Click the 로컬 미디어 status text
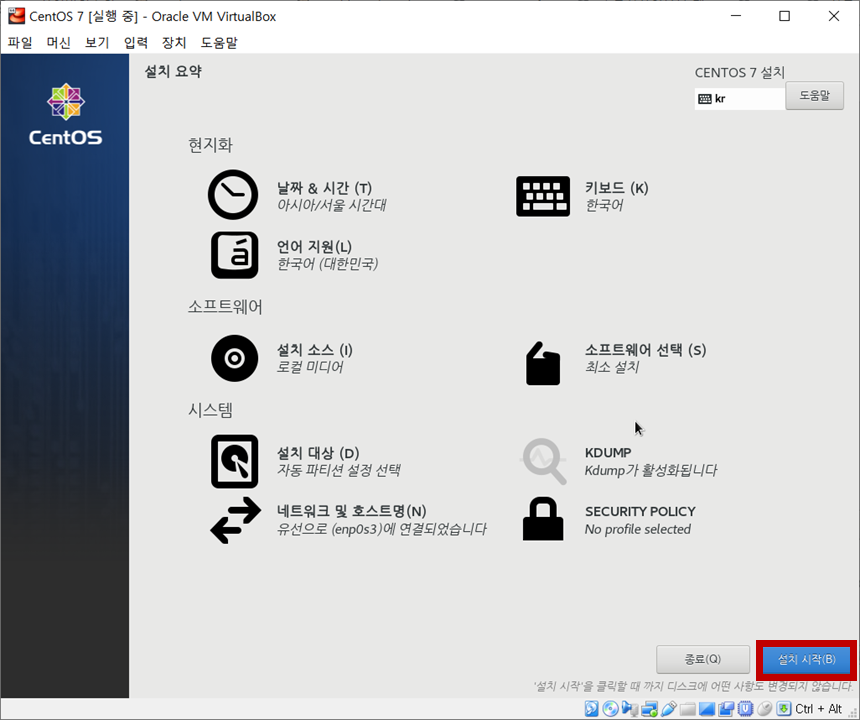This screenshot has width=860, height=720. click(309, 367)
